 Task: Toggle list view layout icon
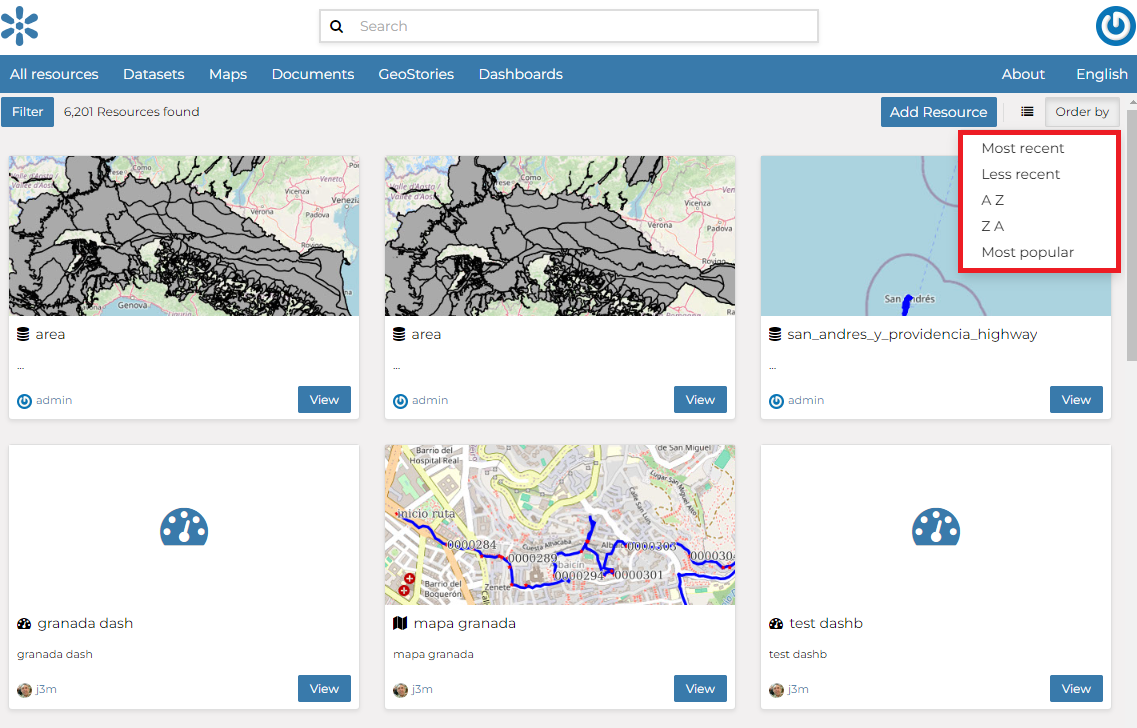point(1027,112)
